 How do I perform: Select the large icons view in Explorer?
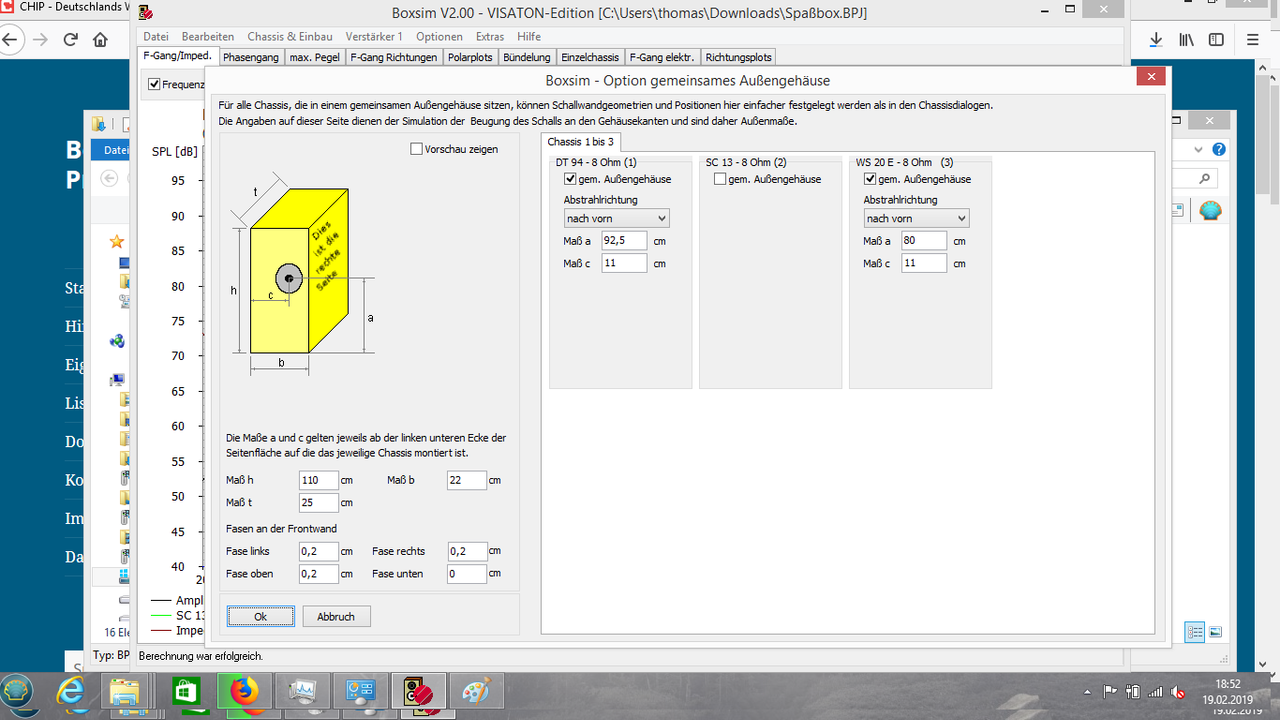click(1215, 632)
